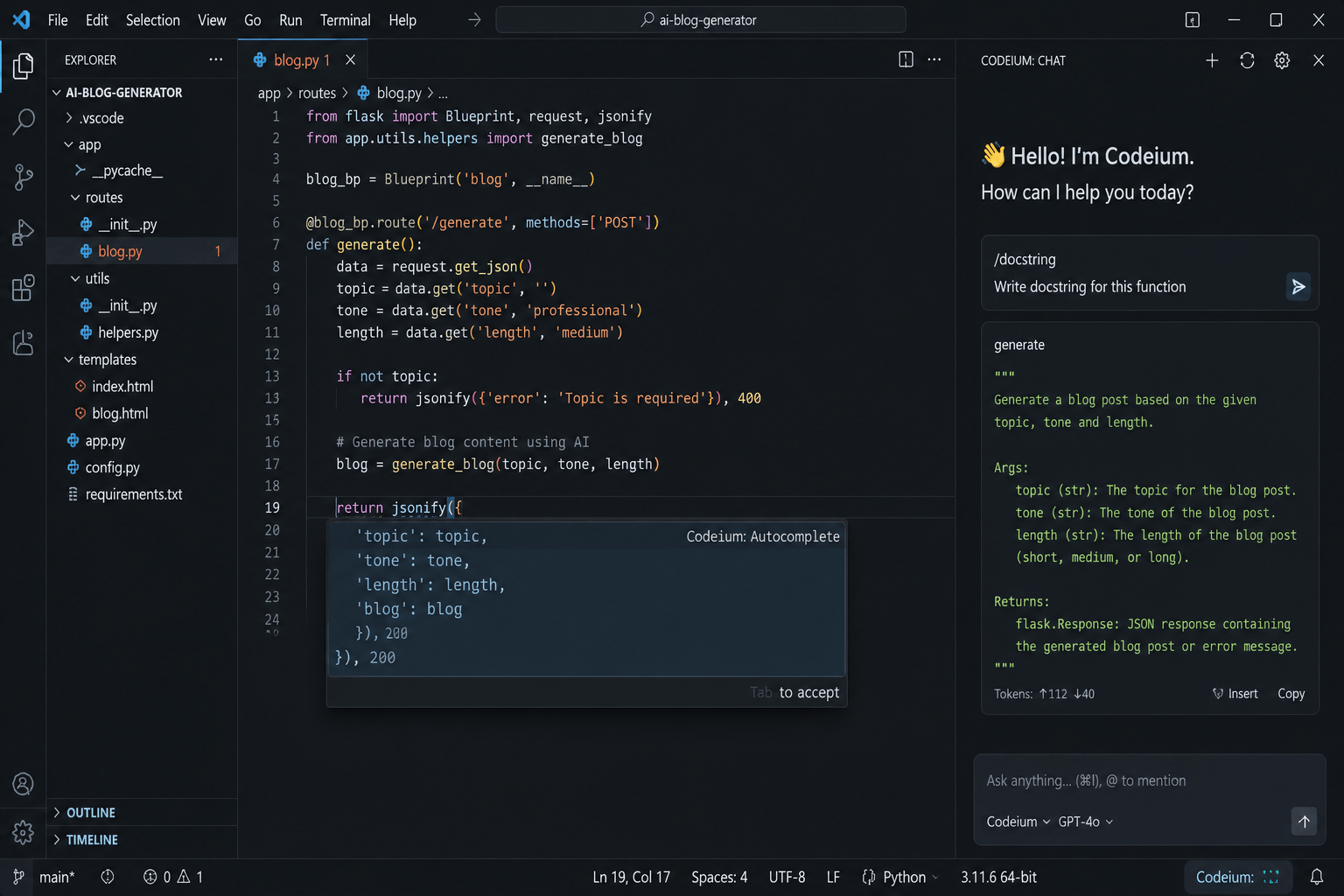The height and width of the screenshot is (896, 1344).
Task: Open the editor more actions ellipsis
Action: tap(934, 59)
